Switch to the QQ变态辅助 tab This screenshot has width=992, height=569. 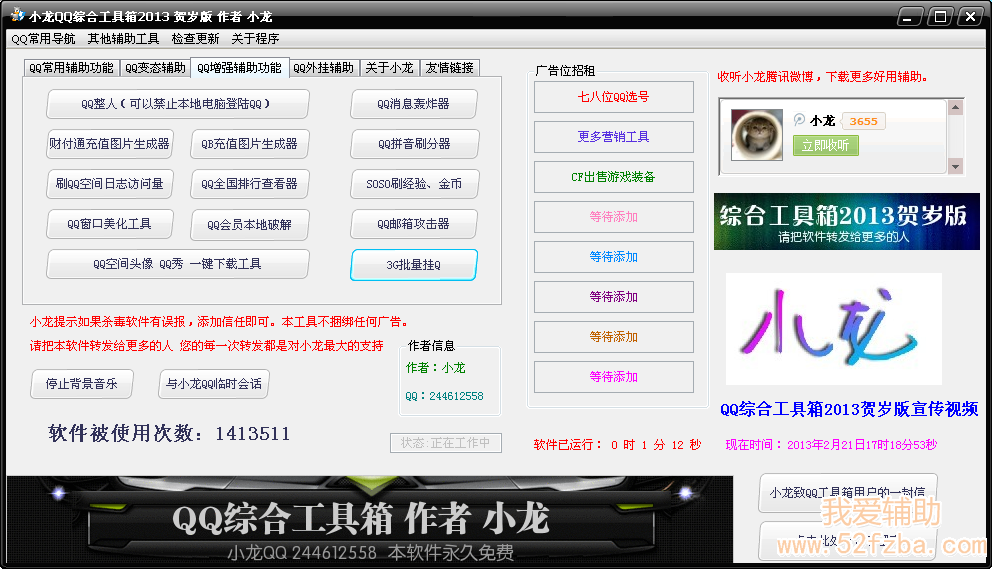tap(155, 68)
